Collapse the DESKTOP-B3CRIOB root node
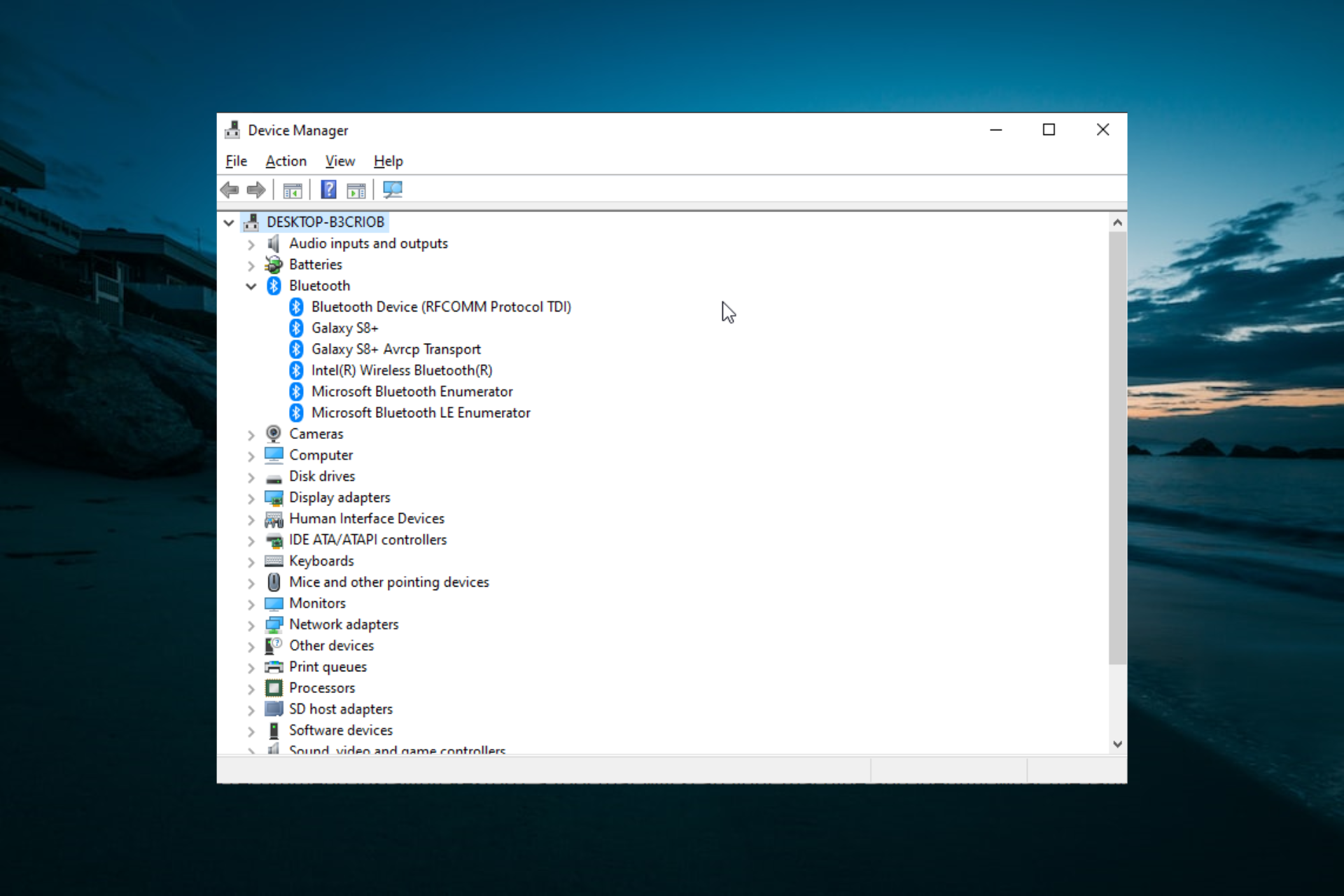This screenshot has width=1344, height=896. 229,223
